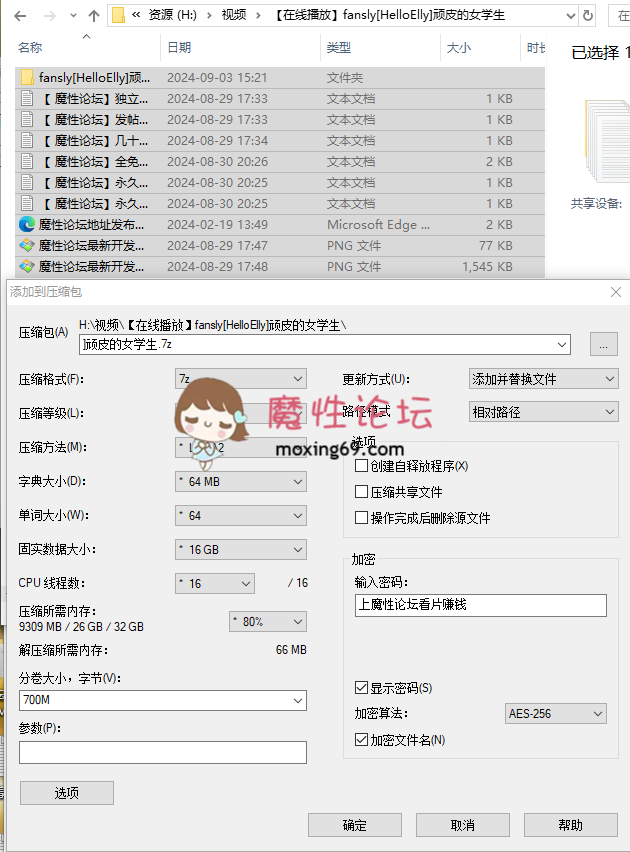This screenshot has width=630, height=852.
Task: Expand the dictionary size 64 MB dropdown
Action: (240, 482)
